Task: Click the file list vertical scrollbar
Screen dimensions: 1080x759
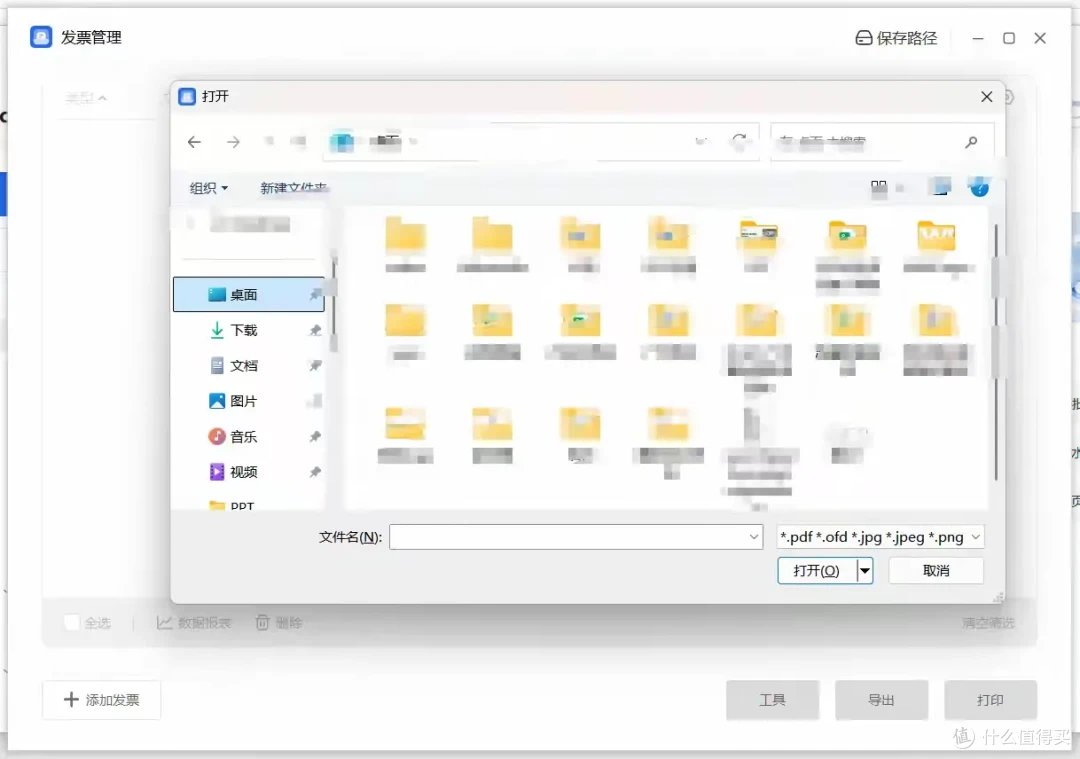Action: pyautogui.click(x=996, y=351)
